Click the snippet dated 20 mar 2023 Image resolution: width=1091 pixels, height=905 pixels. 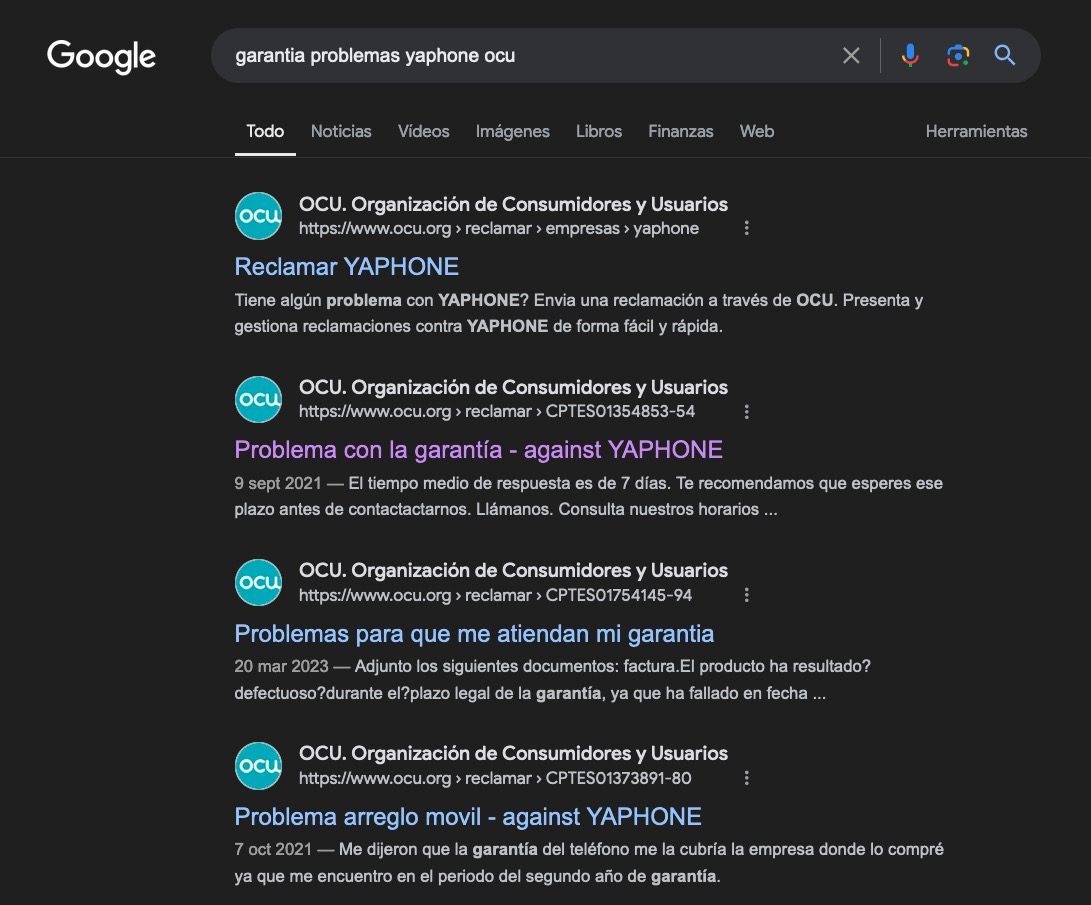pyautogui.click(x=552, y=680)
